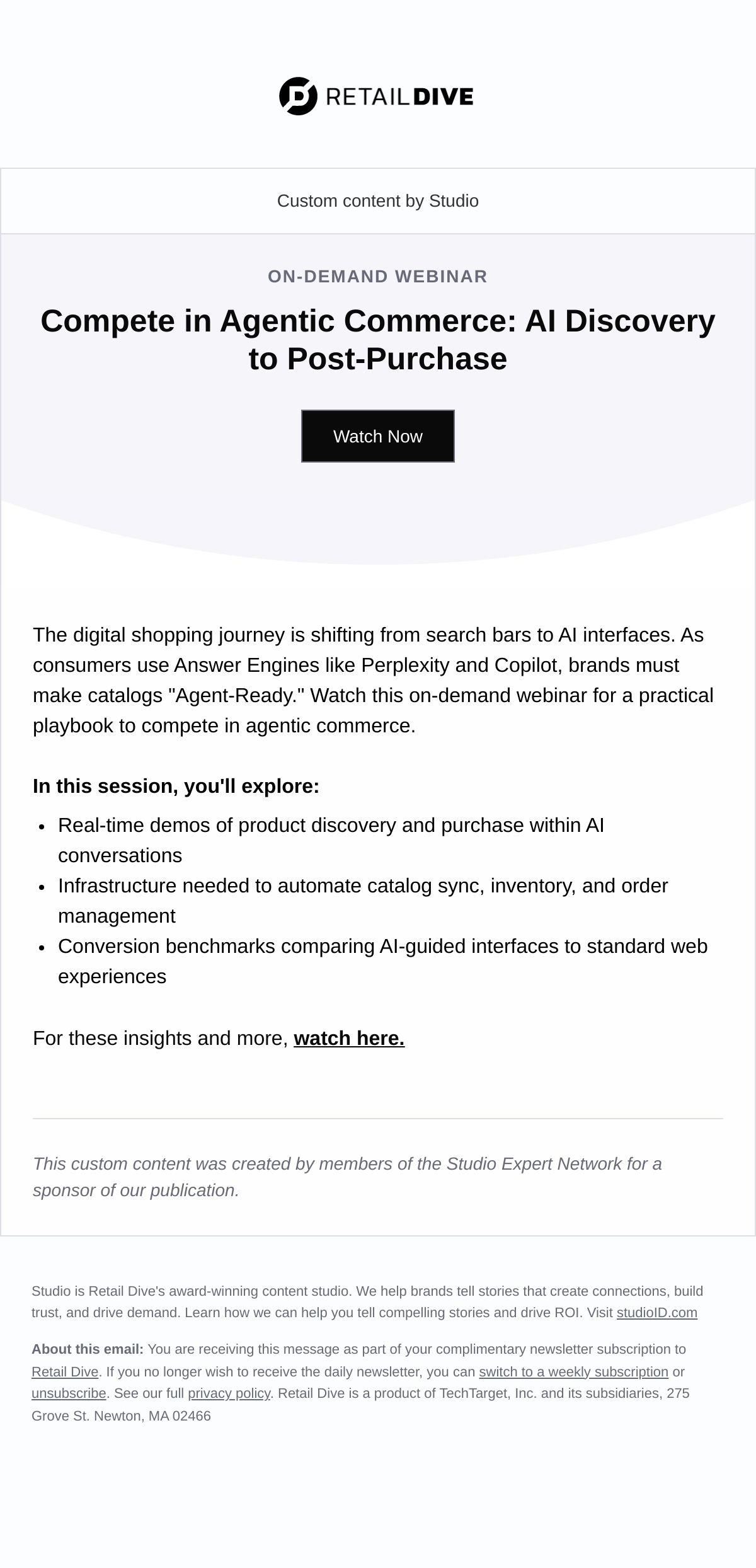Click 'In this session, you'll explore' heading

pos(176,787)
